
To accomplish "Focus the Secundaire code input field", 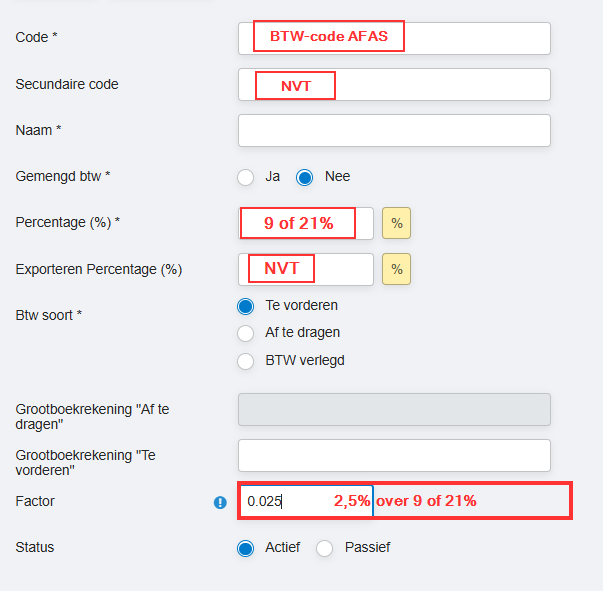I will pyautogui.click(x=394, y=84).
